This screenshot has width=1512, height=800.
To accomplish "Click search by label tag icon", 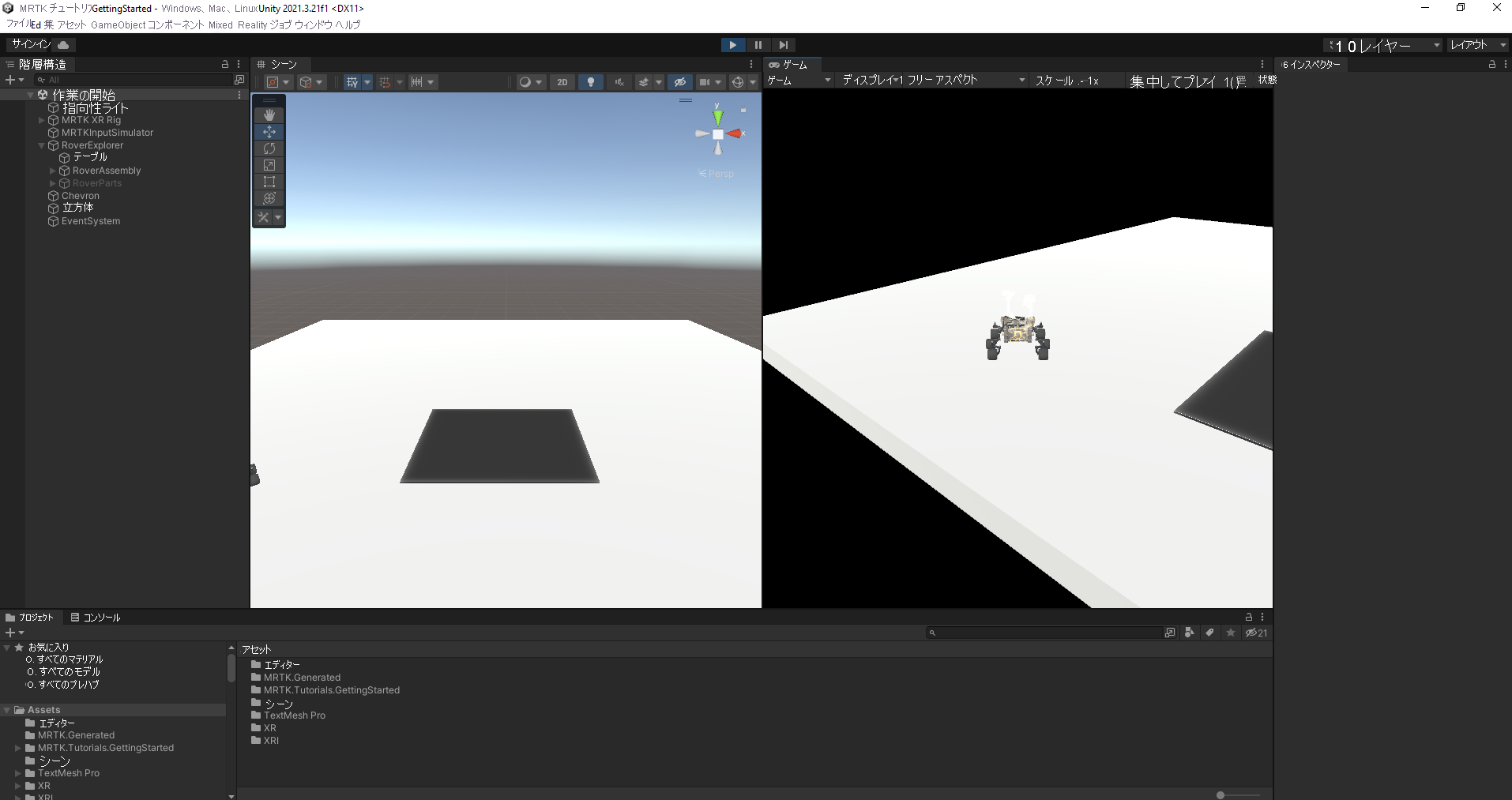I will [x=1209, y=633].
